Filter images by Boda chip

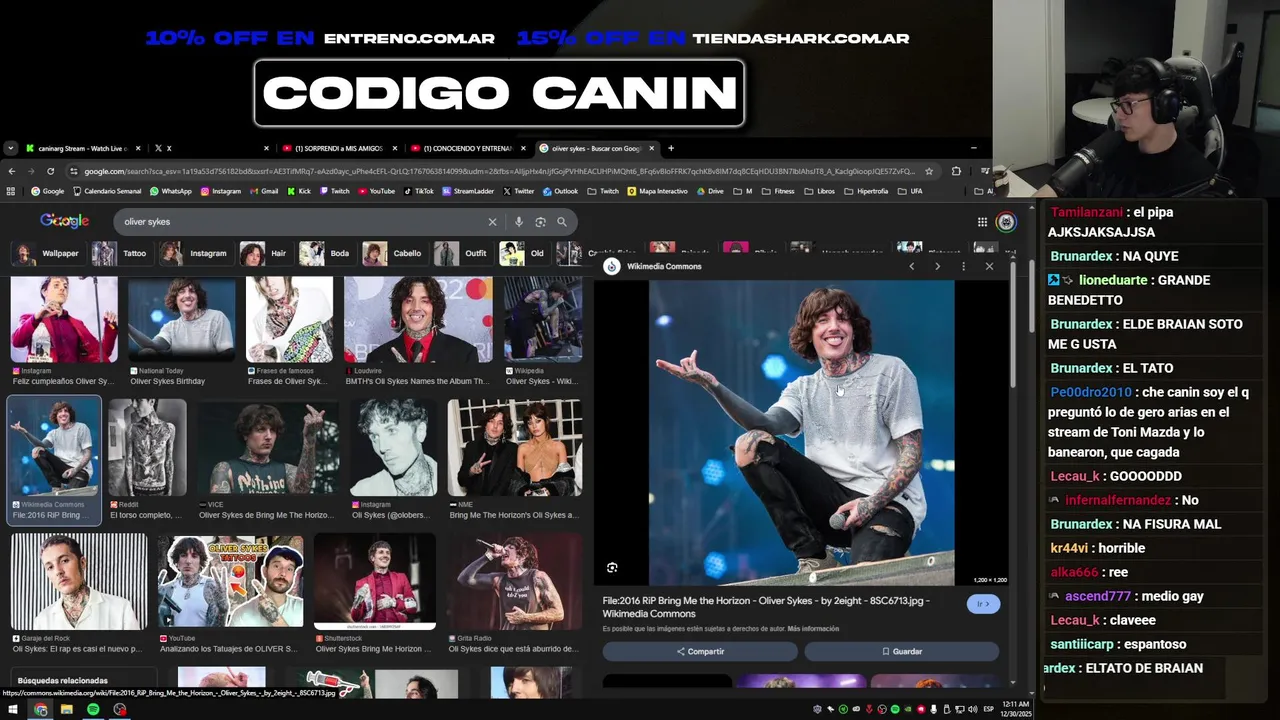pos(325,253)
